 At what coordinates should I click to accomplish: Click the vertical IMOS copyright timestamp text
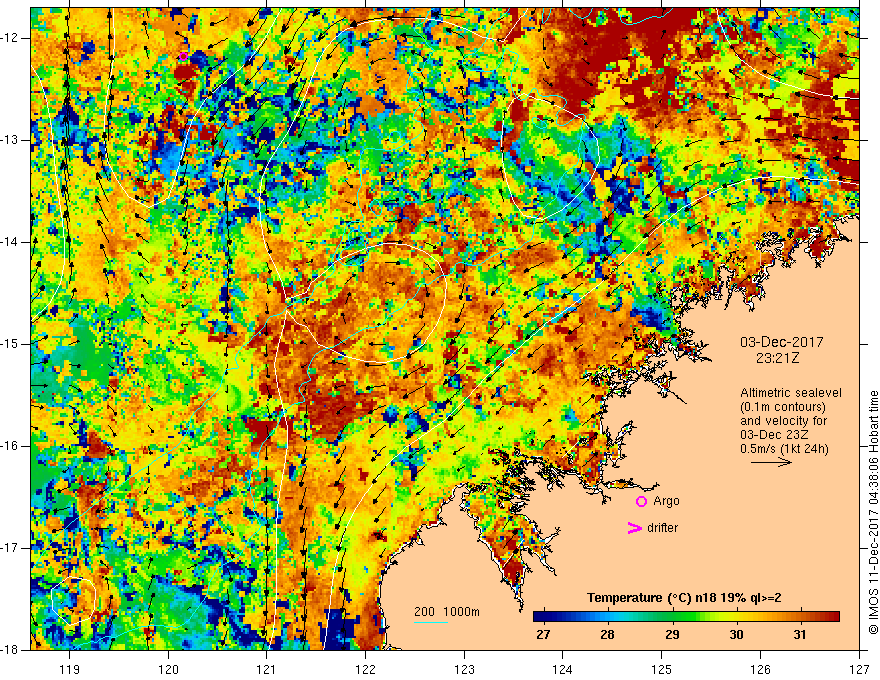coord(873,512)
